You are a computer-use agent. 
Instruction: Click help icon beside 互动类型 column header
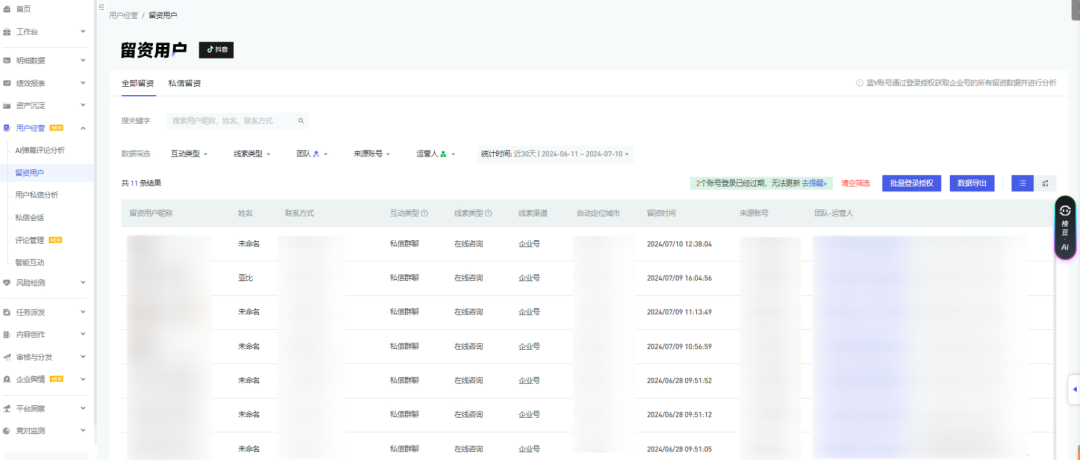click(x=425, y=213)
